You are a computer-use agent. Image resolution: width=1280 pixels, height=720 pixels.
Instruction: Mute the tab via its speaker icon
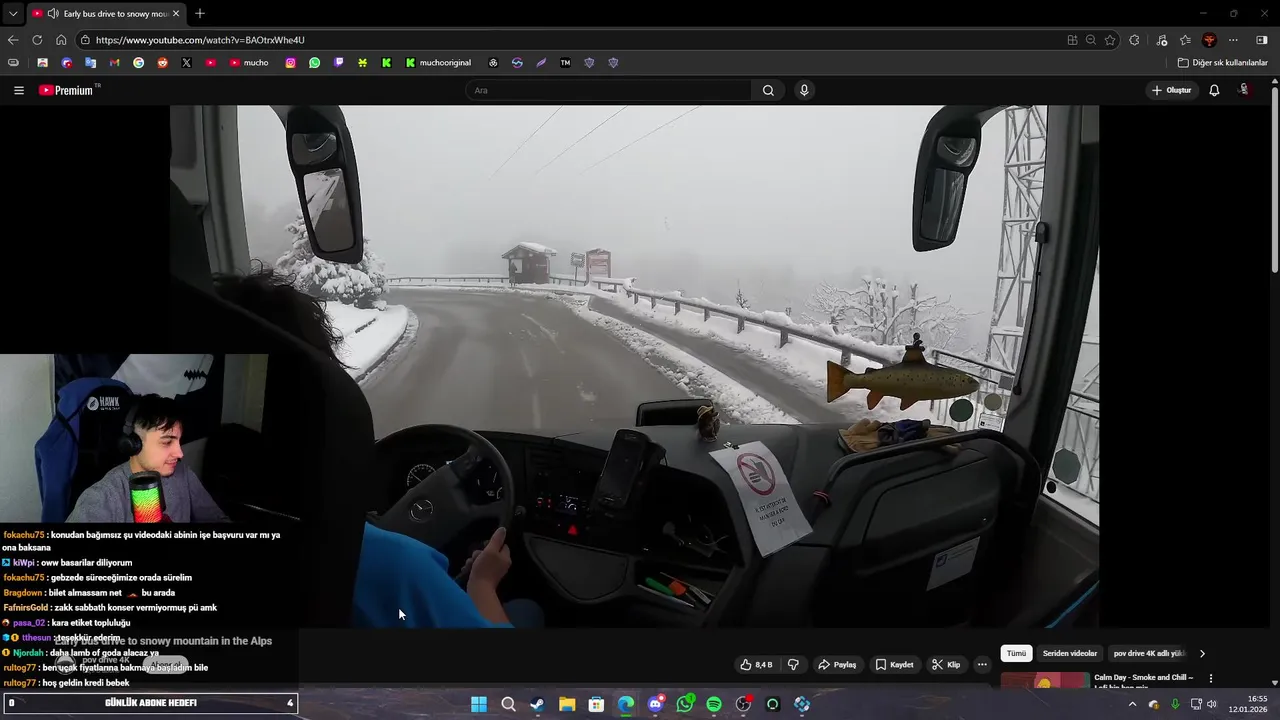(52, 13)
